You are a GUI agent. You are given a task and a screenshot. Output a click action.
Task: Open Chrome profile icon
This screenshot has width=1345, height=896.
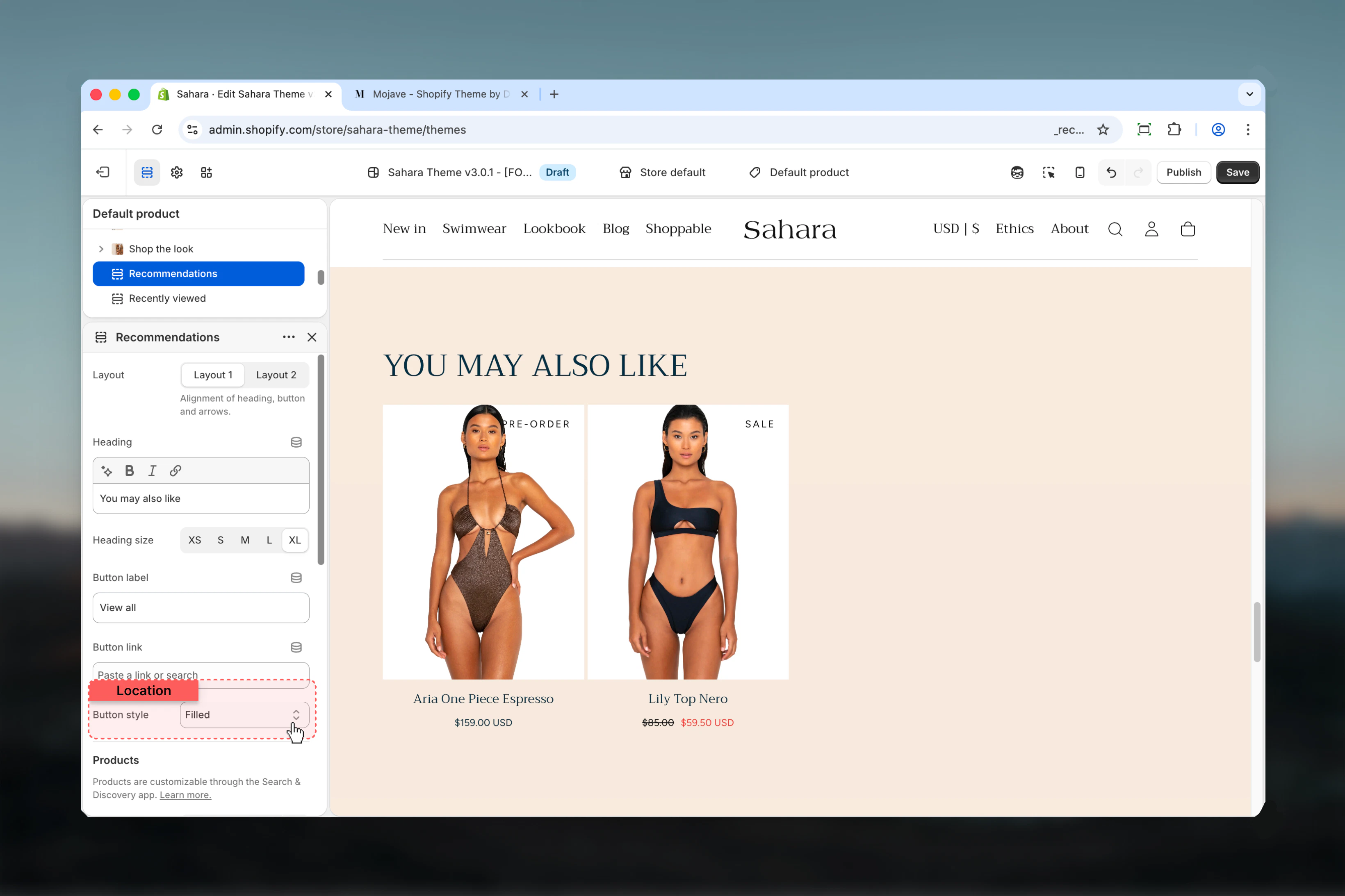point(1218,130)
